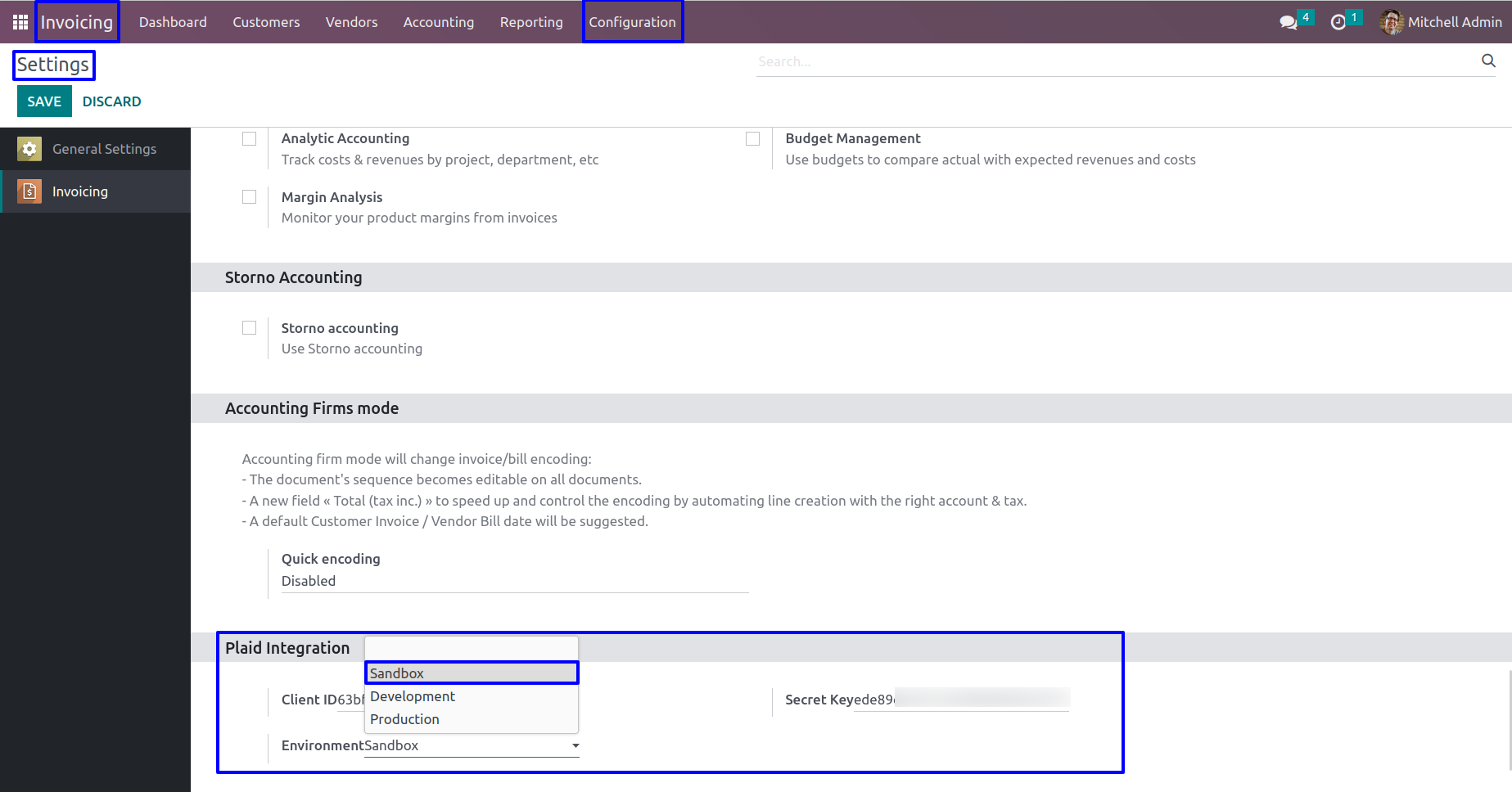Click Mitchell Admin avatar picture

tap(1391, 22)
